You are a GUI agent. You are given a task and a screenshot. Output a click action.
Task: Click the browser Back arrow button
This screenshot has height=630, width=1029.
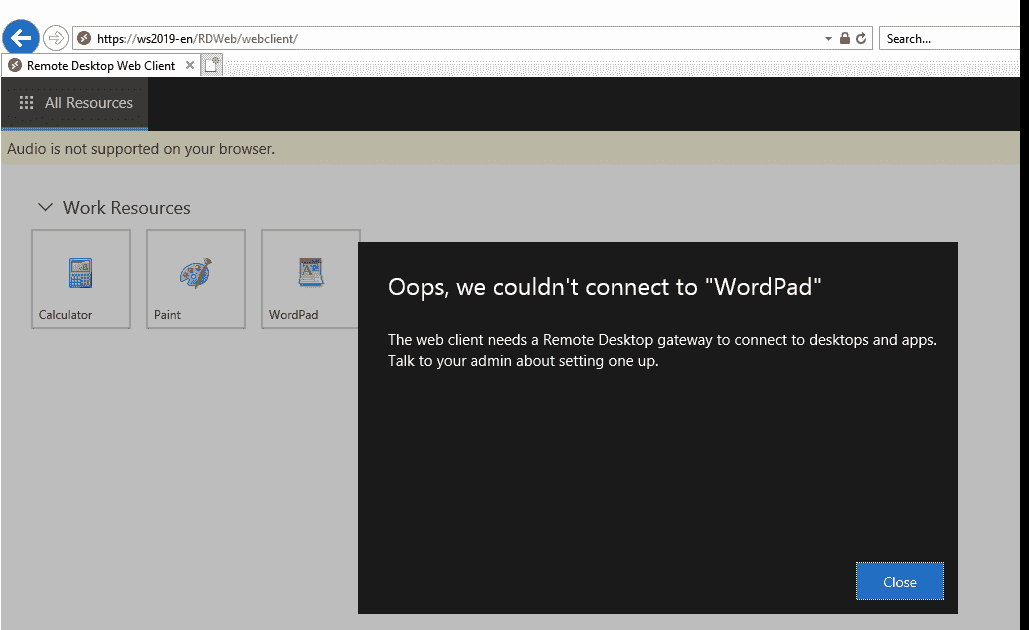tap(21, 38)
